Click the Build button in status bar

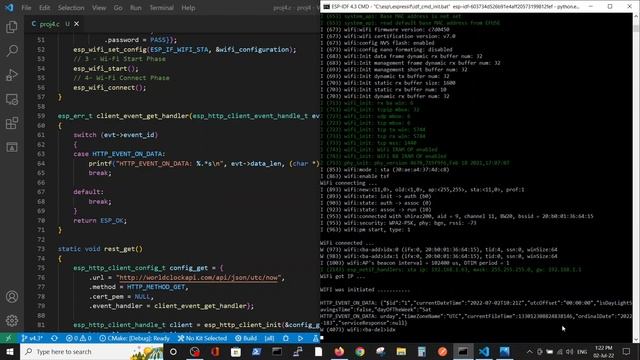coord(246,338)
